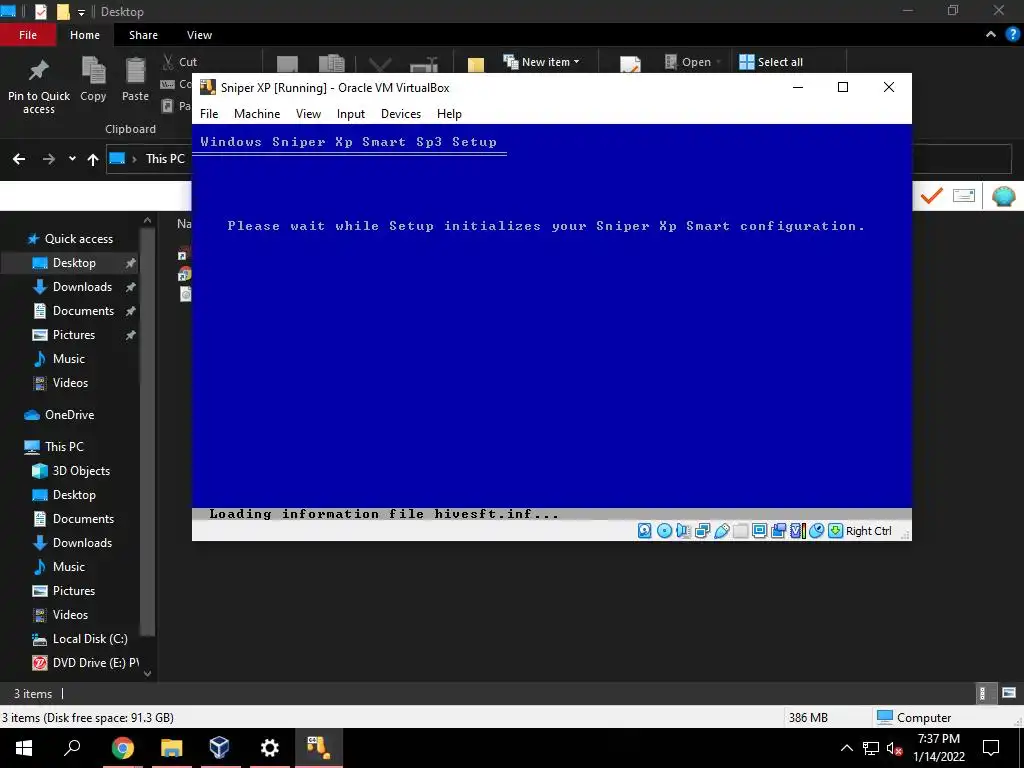Screen dimensions: 1024x768
Task: Collapse the Explorer ribbon with the chevron
Action: (x=991, y=35)
